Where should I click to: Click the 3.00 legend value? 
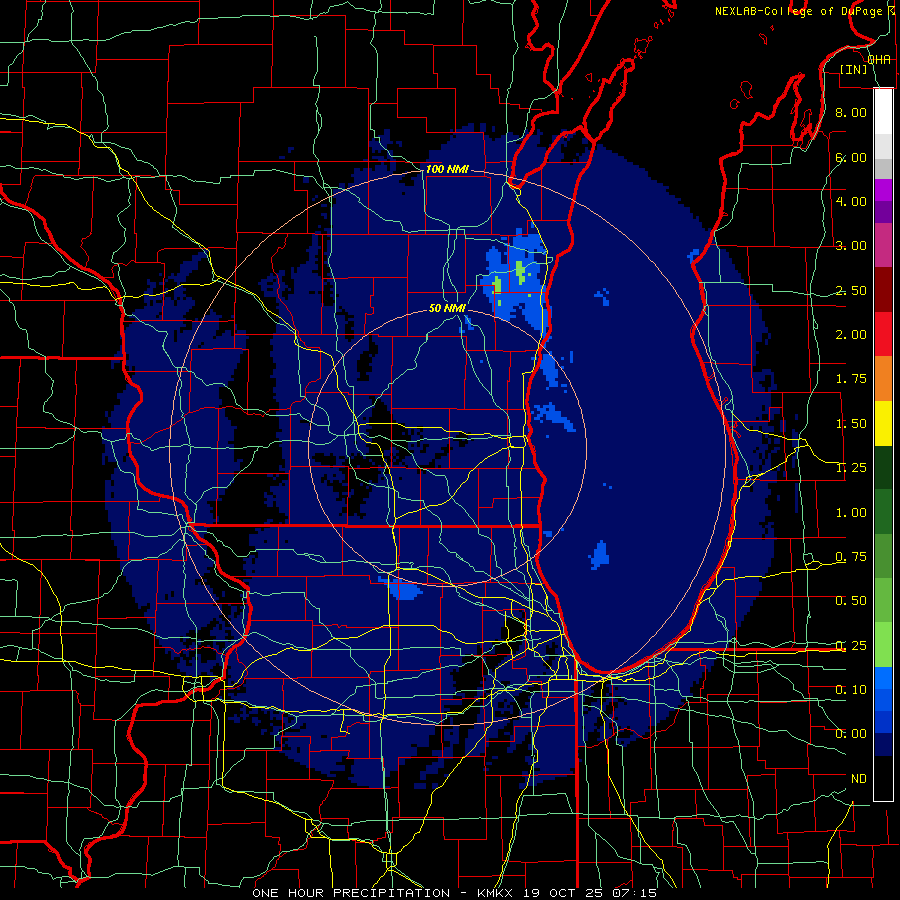click(851, 246)
